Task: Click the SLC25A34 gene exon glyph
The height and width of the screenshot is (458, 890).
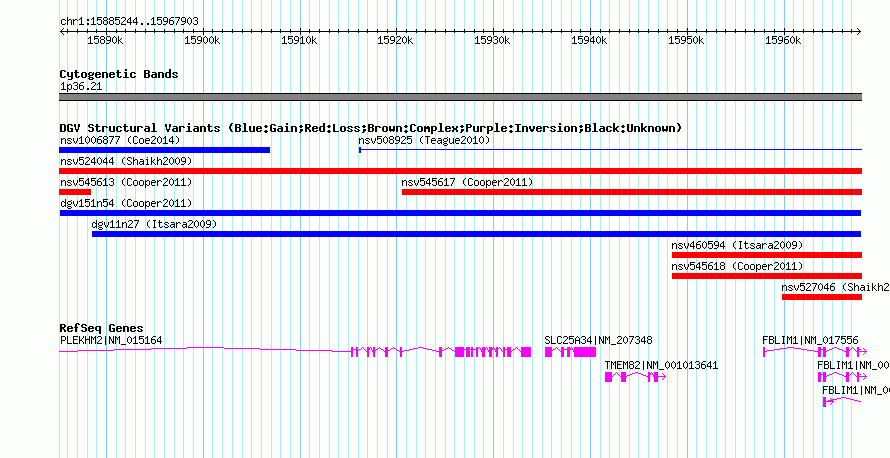Action: (570, 352)
